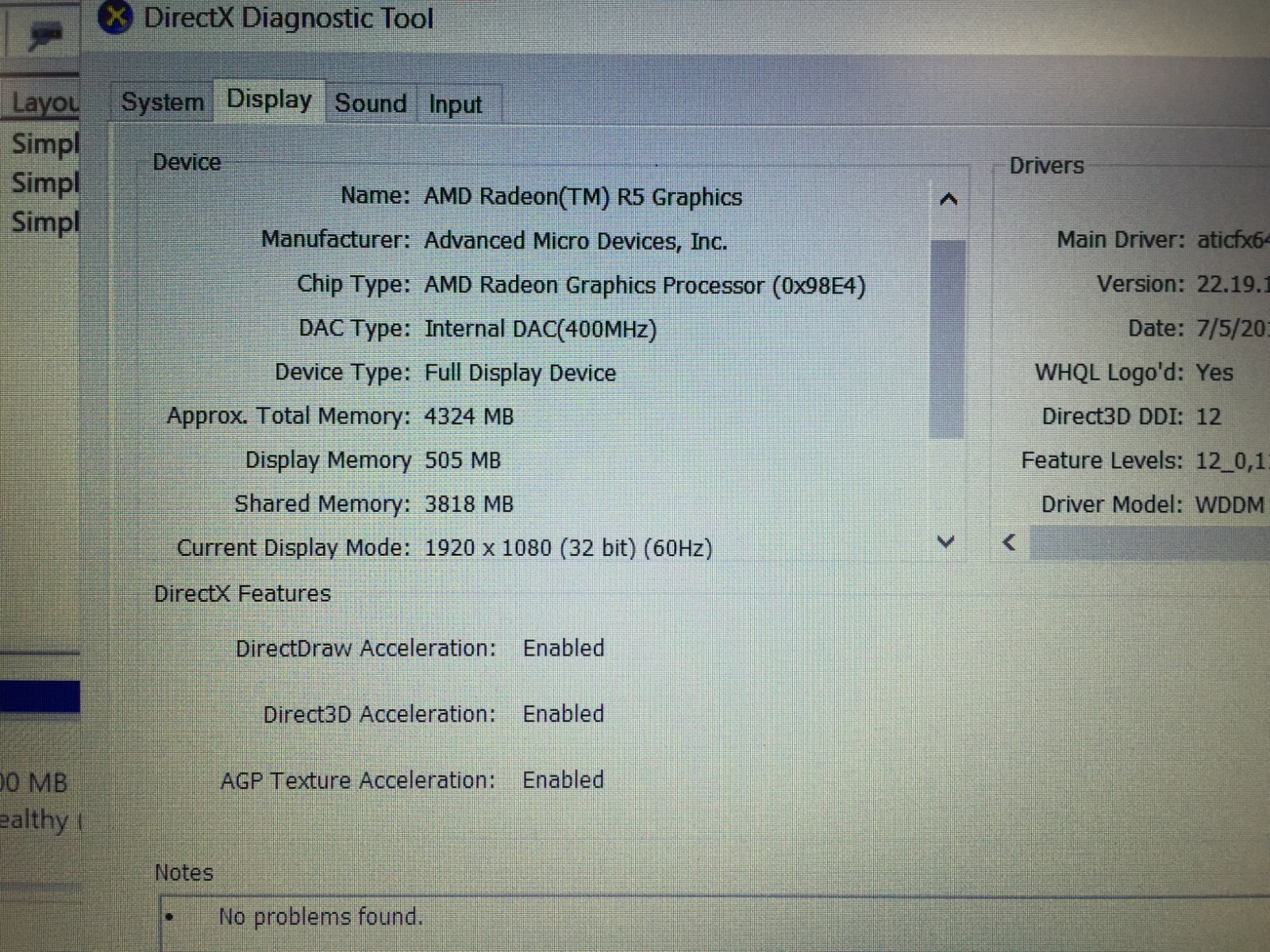Viewport: 1270px width, 952px height.
Task: Click the 505 MB display memory value
Action: point(462,460)
